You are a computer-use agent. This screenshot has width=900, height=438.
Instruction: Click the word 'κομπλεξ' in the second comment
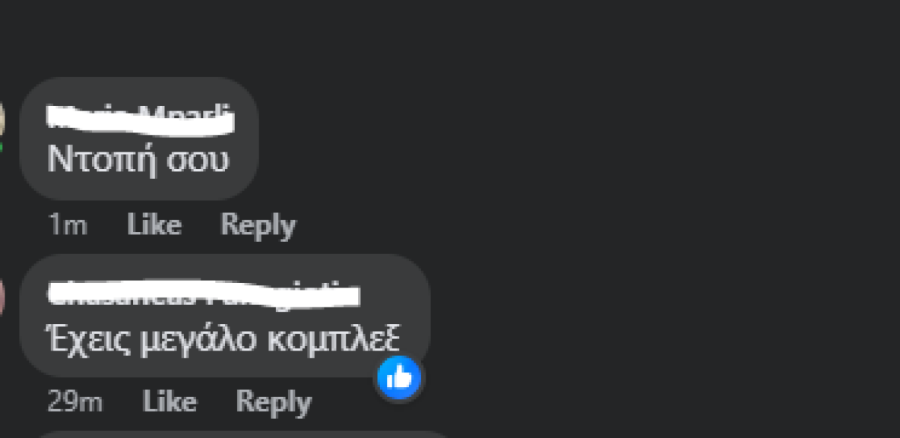333,340
